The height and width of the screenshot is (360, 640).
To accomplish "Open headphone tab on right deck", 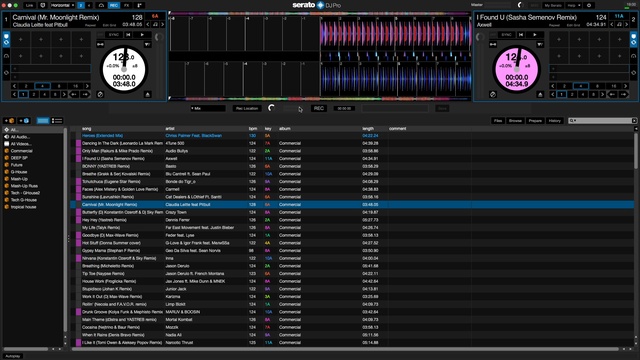I will [633, 56].
